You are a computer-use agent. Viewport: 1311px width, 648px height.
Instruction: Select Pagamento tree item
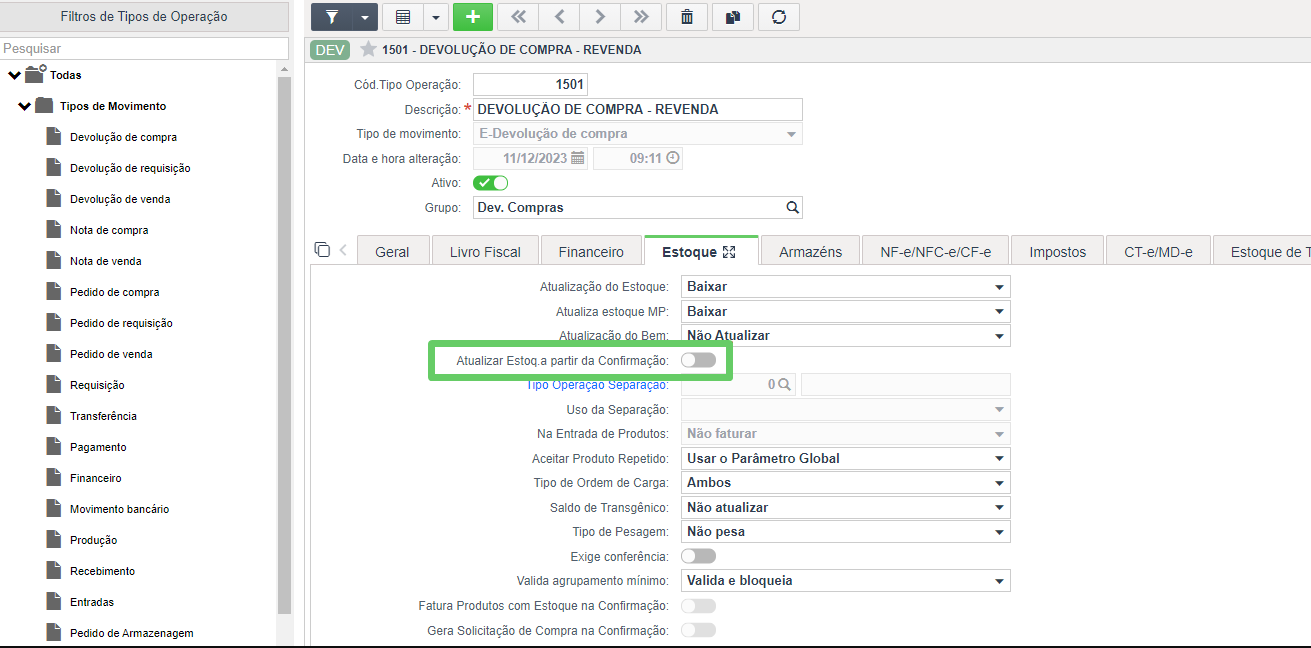coord(98,447)
